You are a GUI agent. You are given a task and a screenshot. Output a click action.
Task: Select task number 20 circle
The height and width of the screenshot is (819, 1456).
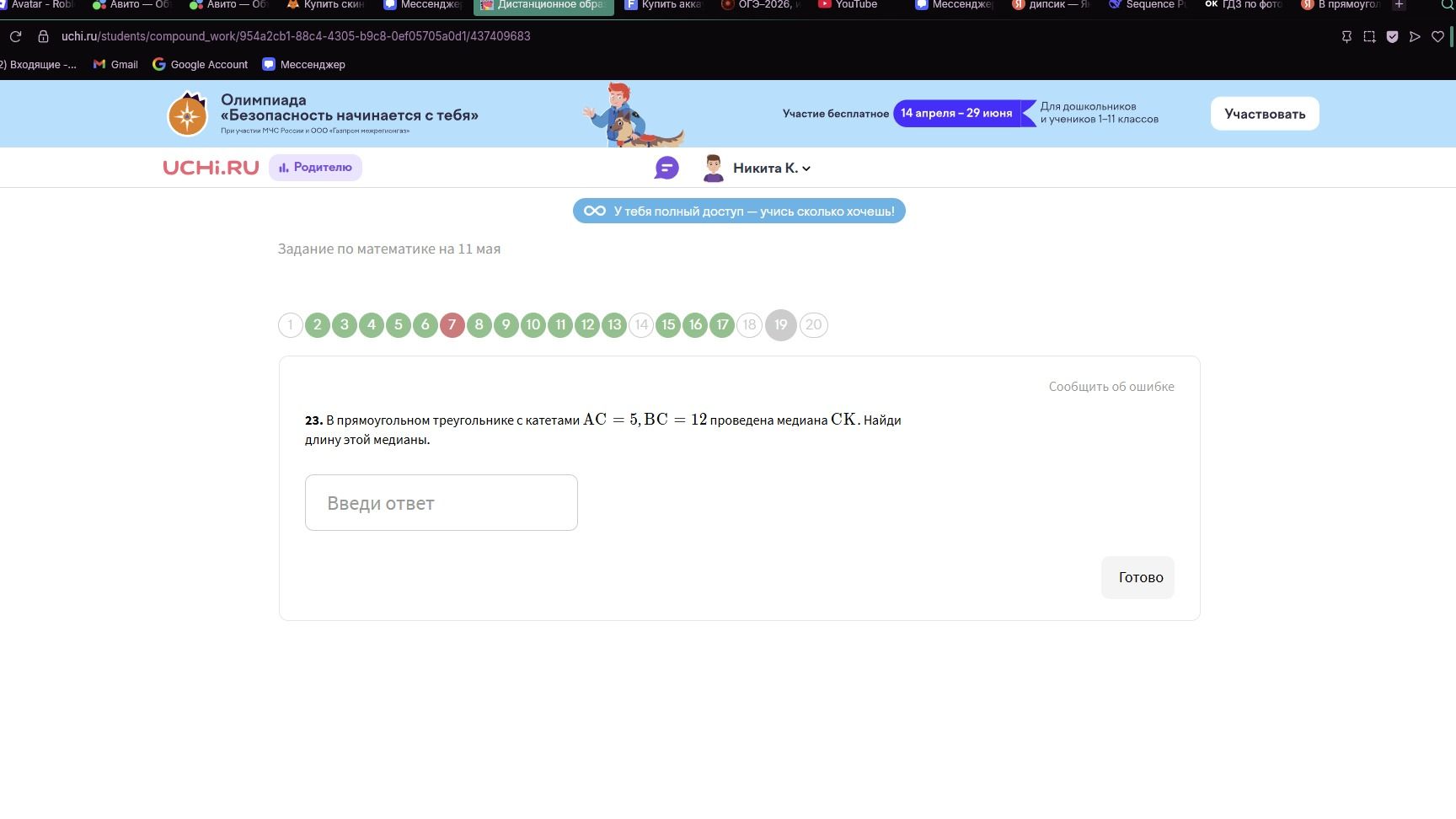(813, 325)
